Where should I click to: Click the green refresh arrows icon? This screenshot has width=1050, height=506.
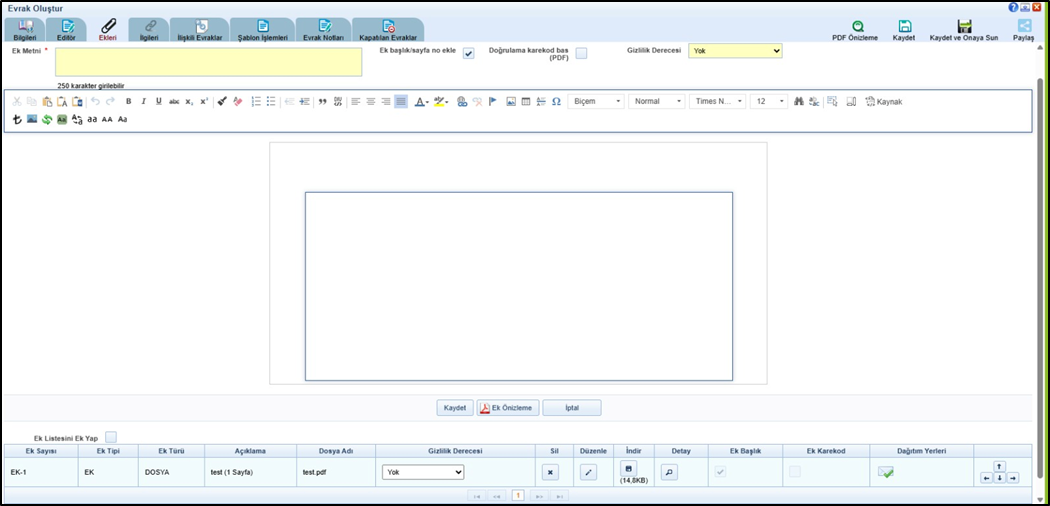47,119
